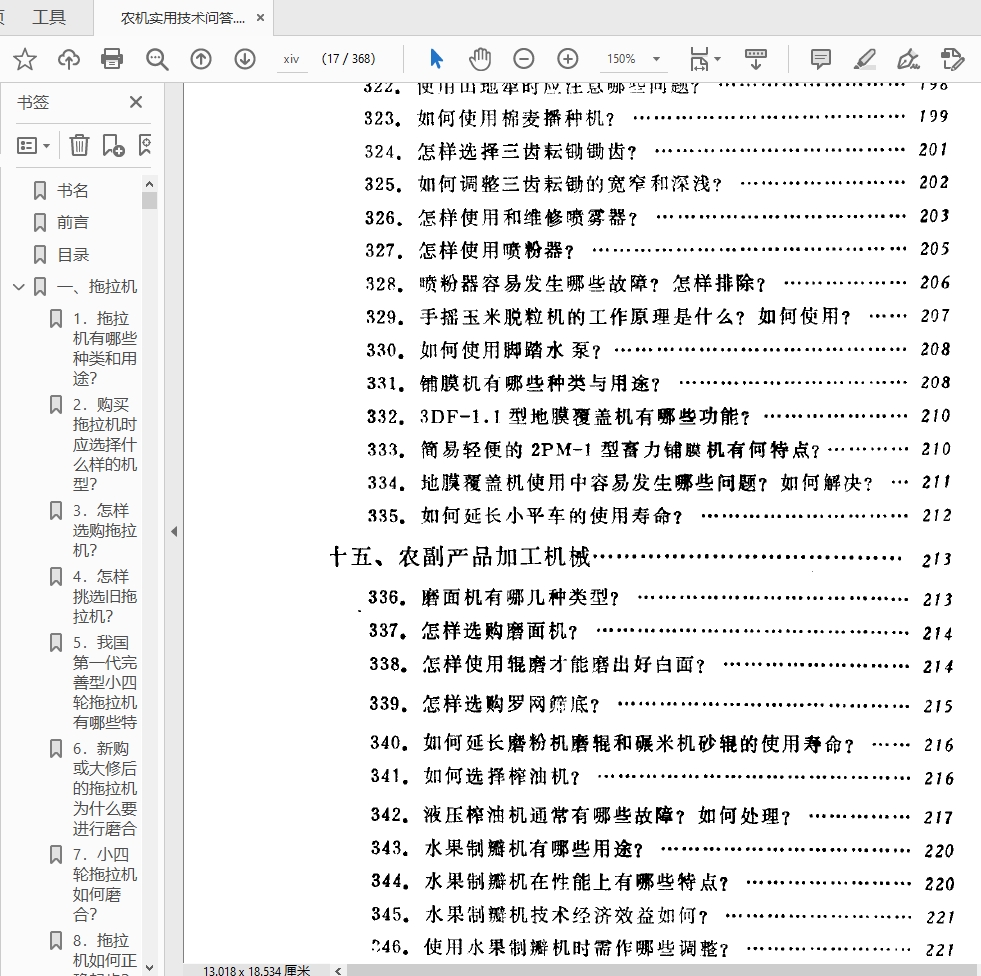
Task: Switch to the 工具 tab
Action: [x=49, y=17]
